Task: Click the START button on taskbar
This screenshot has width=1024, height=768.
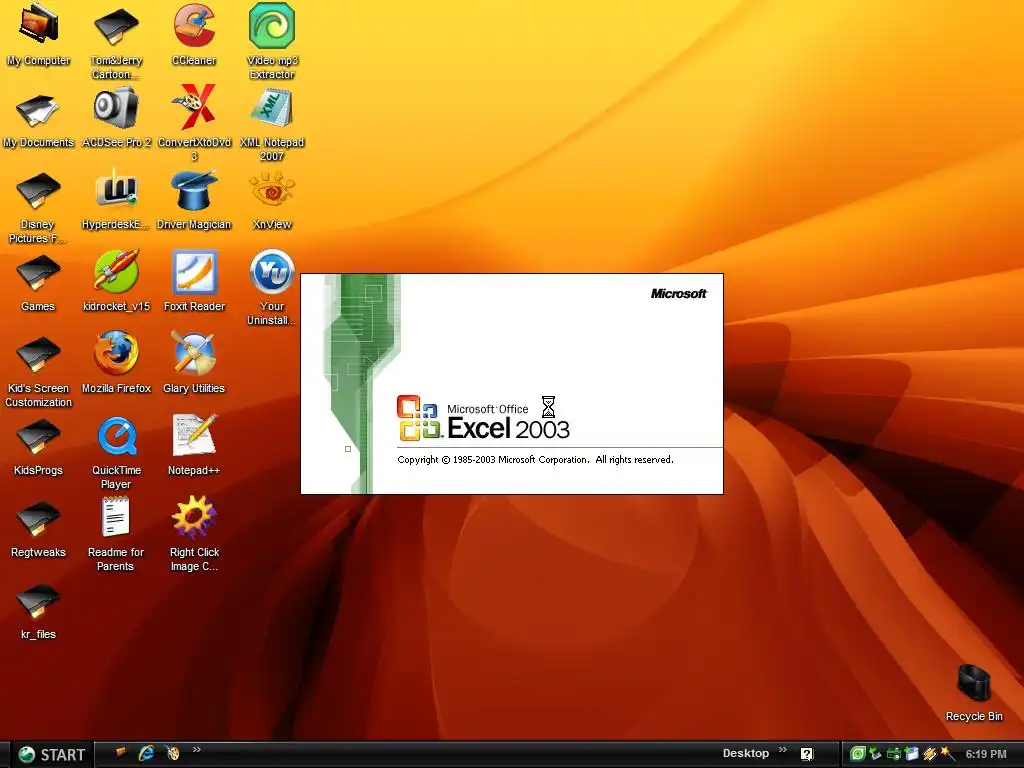Action: [x=52, y=754]
